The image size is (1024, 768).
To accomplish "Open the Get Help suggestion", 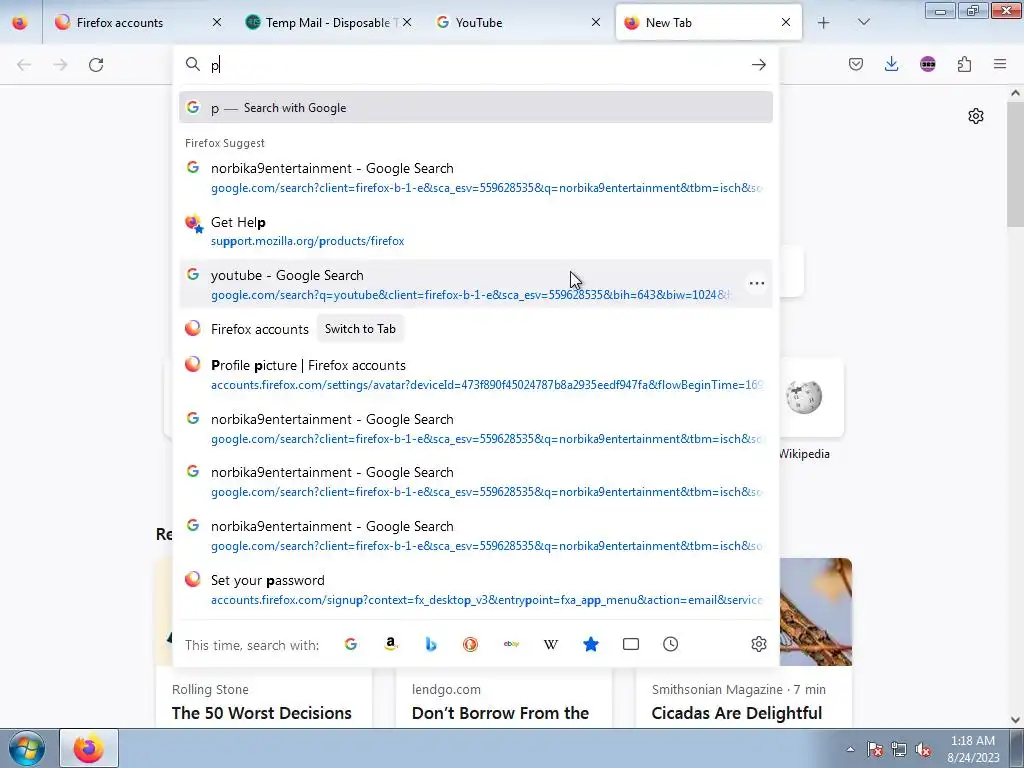I will (x=475, y=231).
